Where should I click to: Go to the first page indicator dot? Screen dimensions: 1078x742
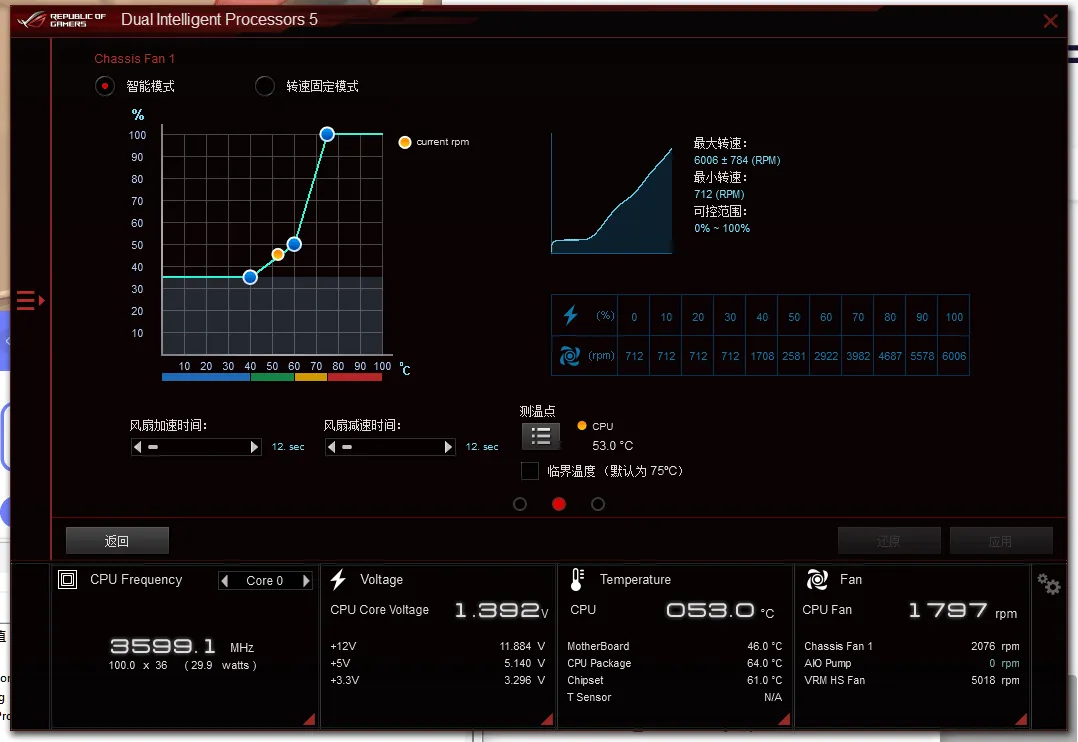coord(520,504)
